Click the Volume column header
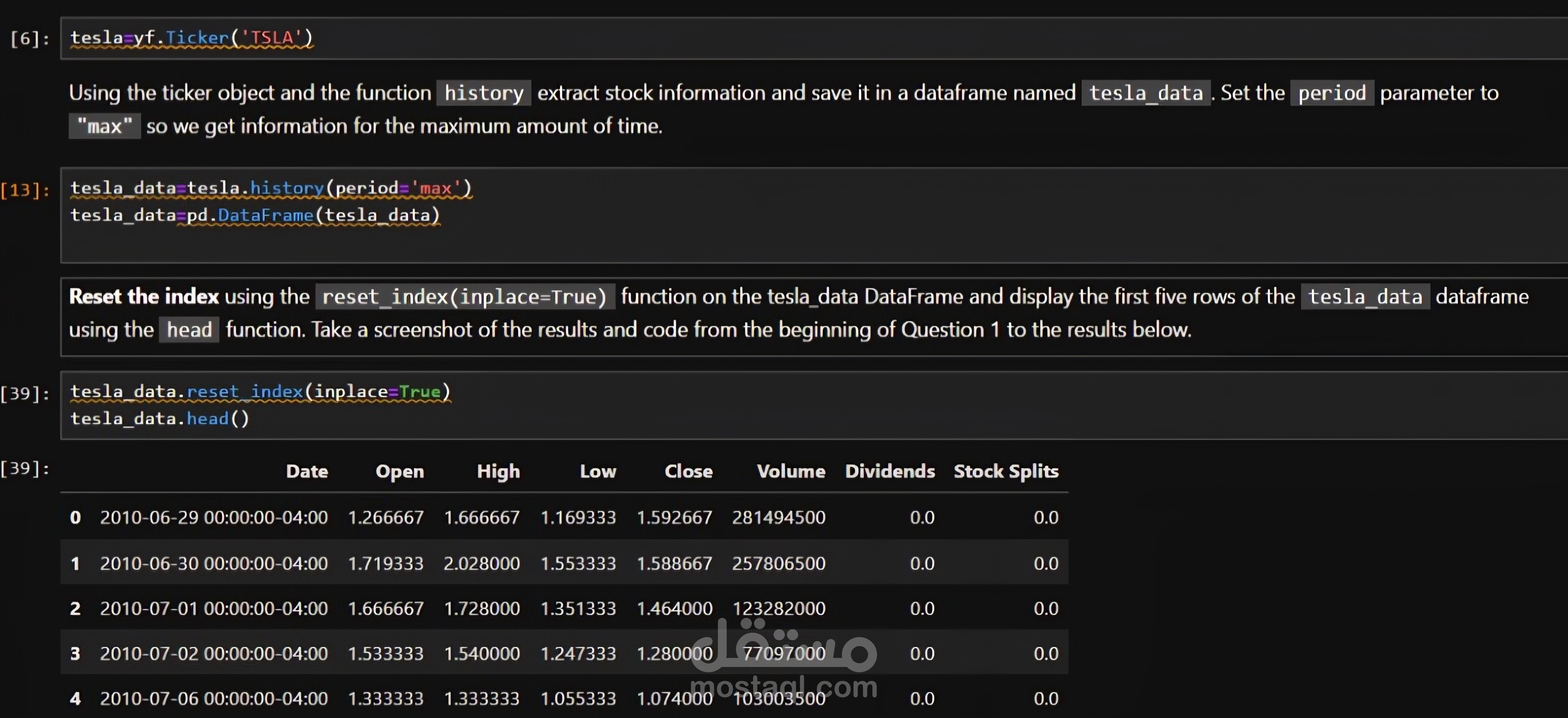Screen dimensions: 1568x718 point(791,471)
